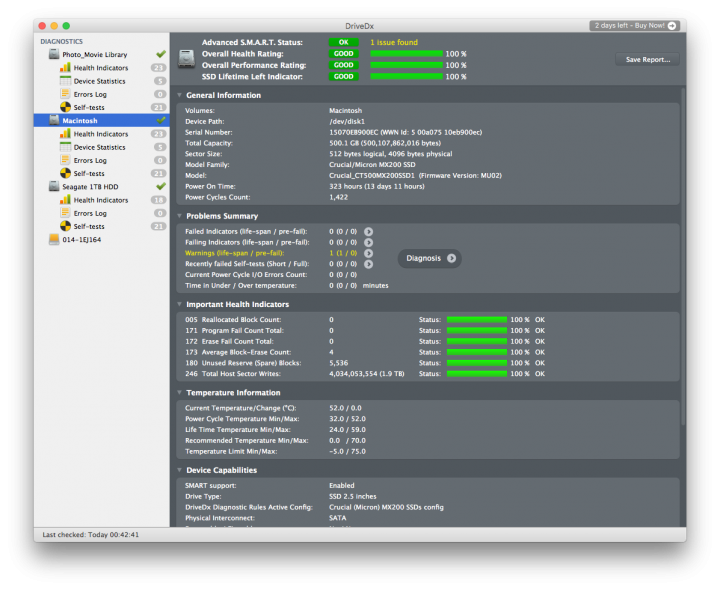Collapse the Problems Summary section

coord(180,216)
